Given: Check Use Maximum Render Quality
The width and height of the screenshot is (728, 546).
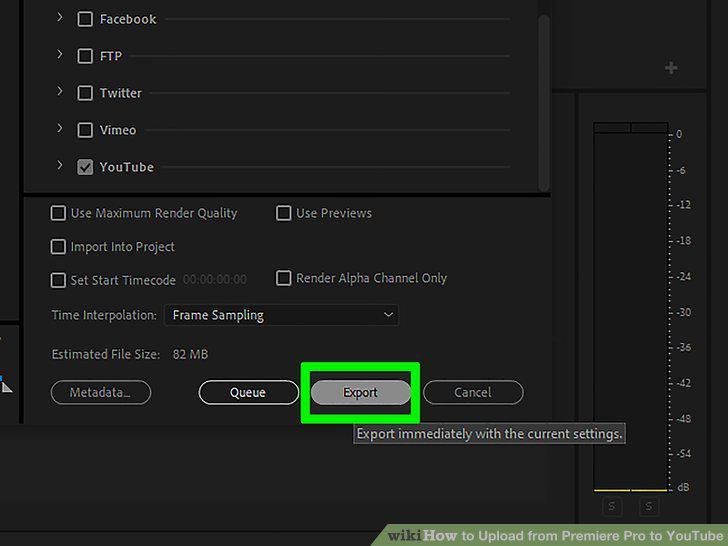Looking at the screenshot, I should (58, 214).
